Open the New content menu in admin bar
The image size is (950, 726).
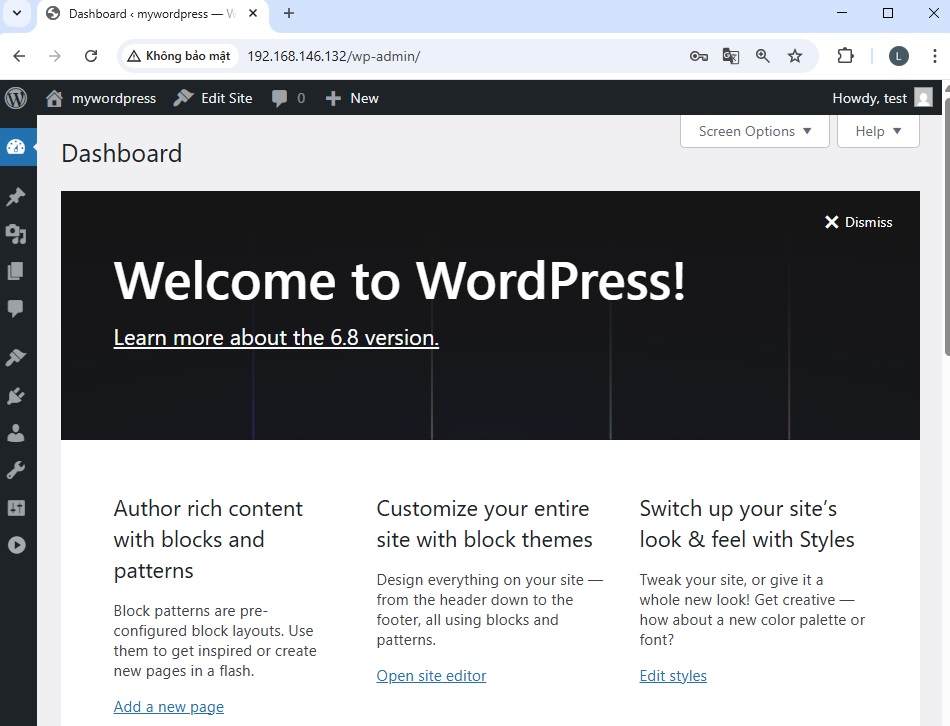(352, 98)
